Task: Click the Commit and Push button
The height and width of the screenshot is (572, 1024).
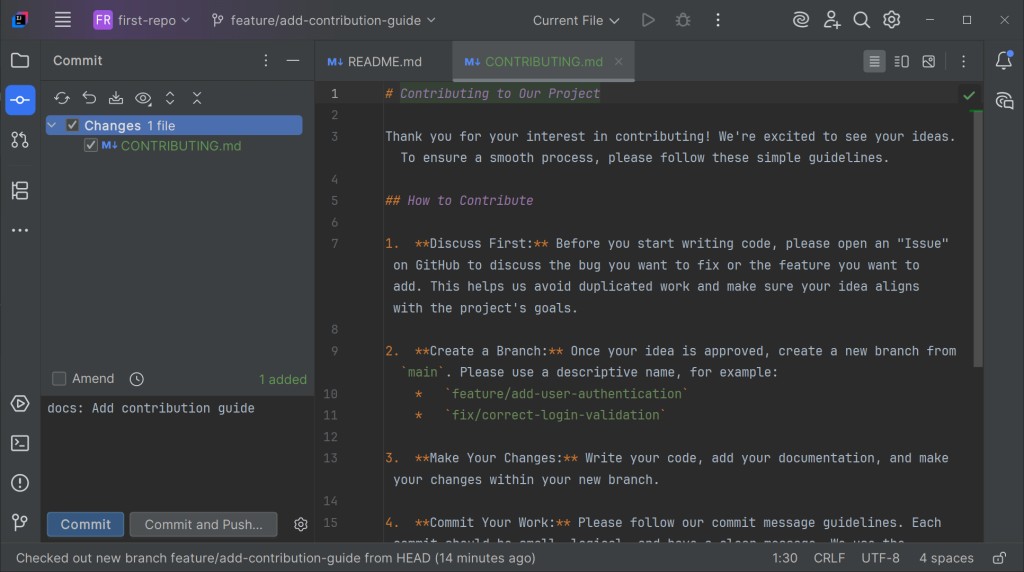Action: (203, 524)
